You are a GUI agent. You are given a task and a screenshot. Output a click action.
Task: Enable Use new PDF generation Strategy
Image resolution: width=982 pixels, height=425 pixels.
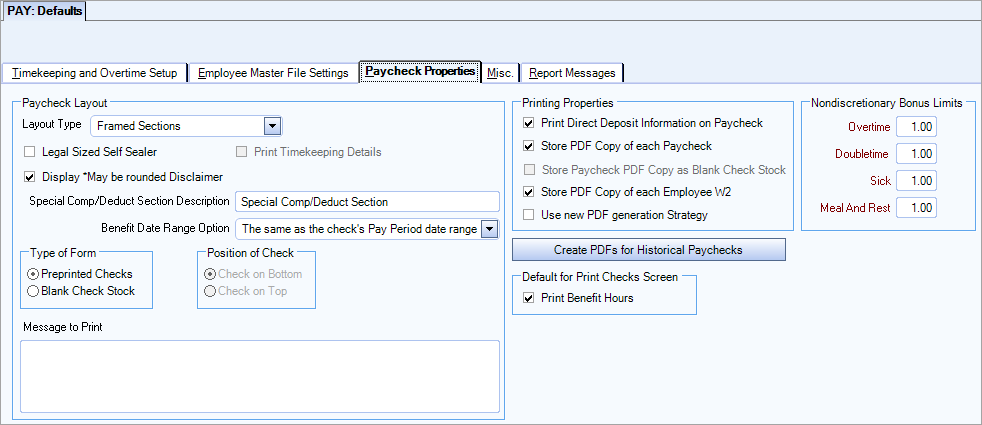529,215
